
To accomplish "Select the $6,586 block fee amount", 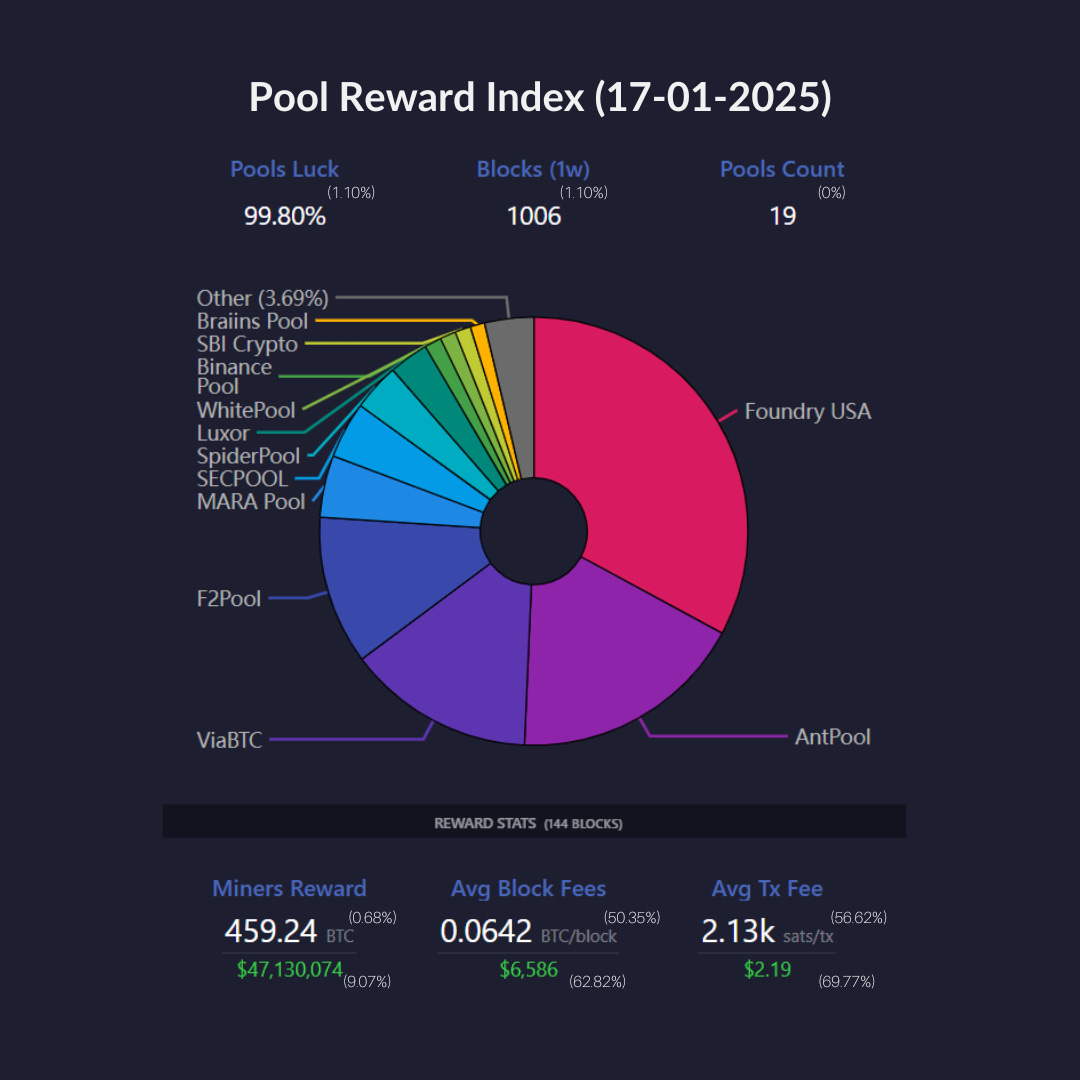I will 528,970.
